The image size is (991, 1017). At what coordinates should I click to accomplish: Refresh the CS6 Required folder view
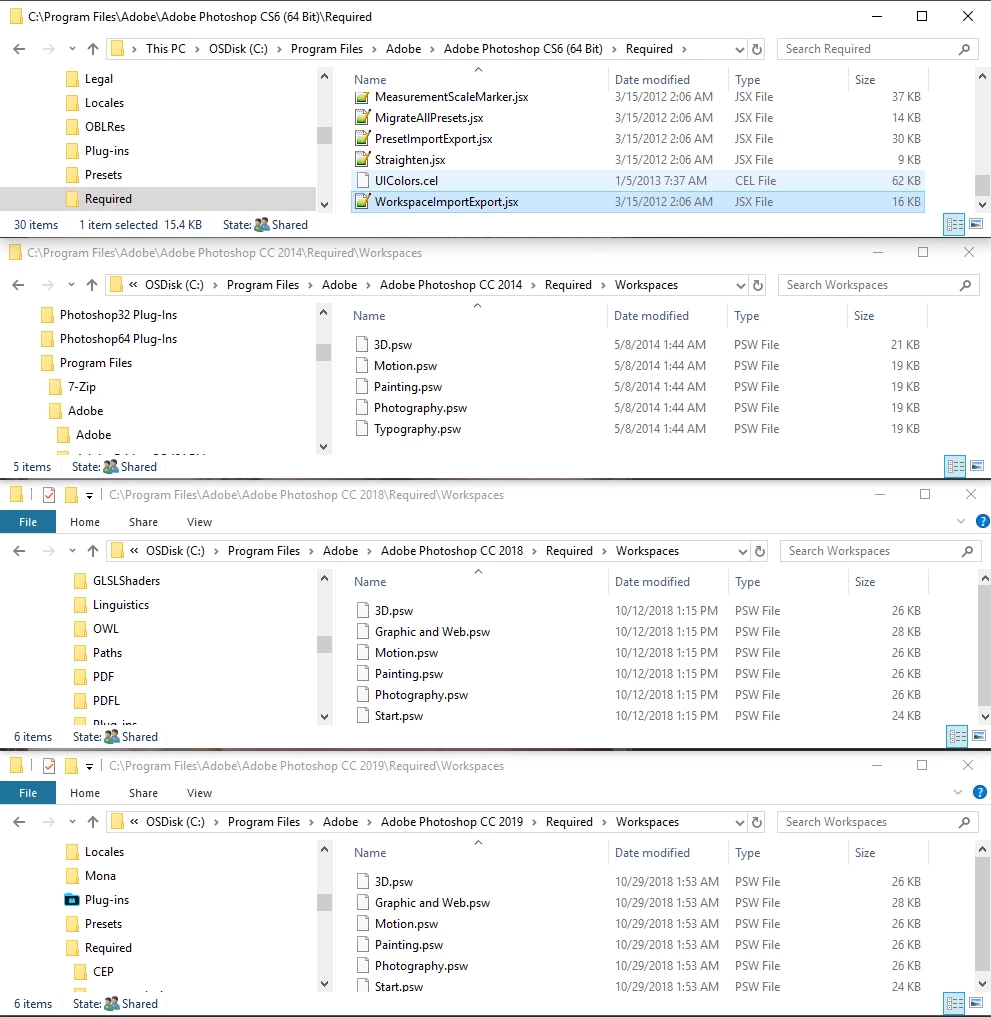[x=757, y=49]
